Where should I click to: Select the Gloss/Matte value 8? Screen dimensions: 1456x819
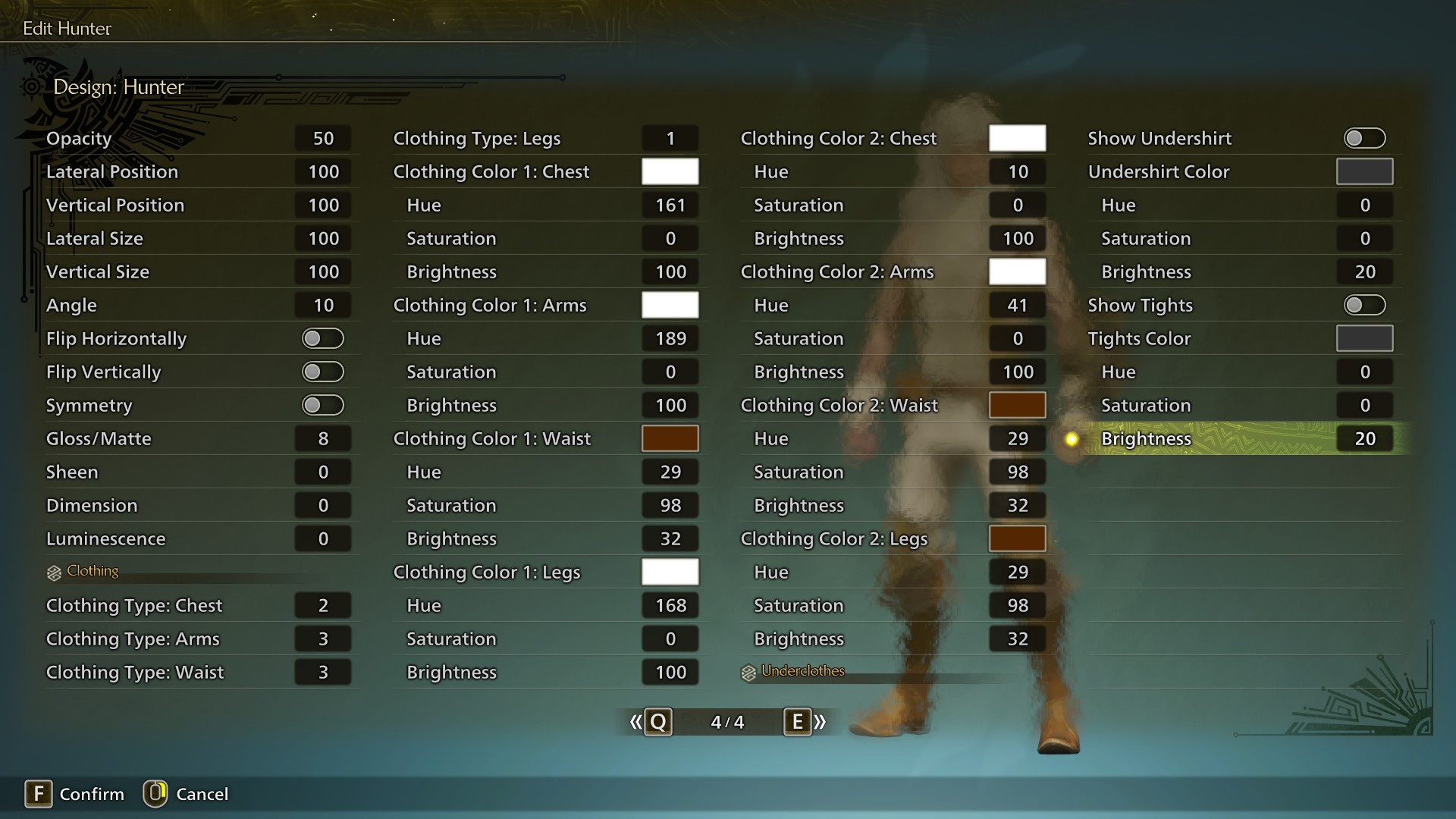(323, 438)
